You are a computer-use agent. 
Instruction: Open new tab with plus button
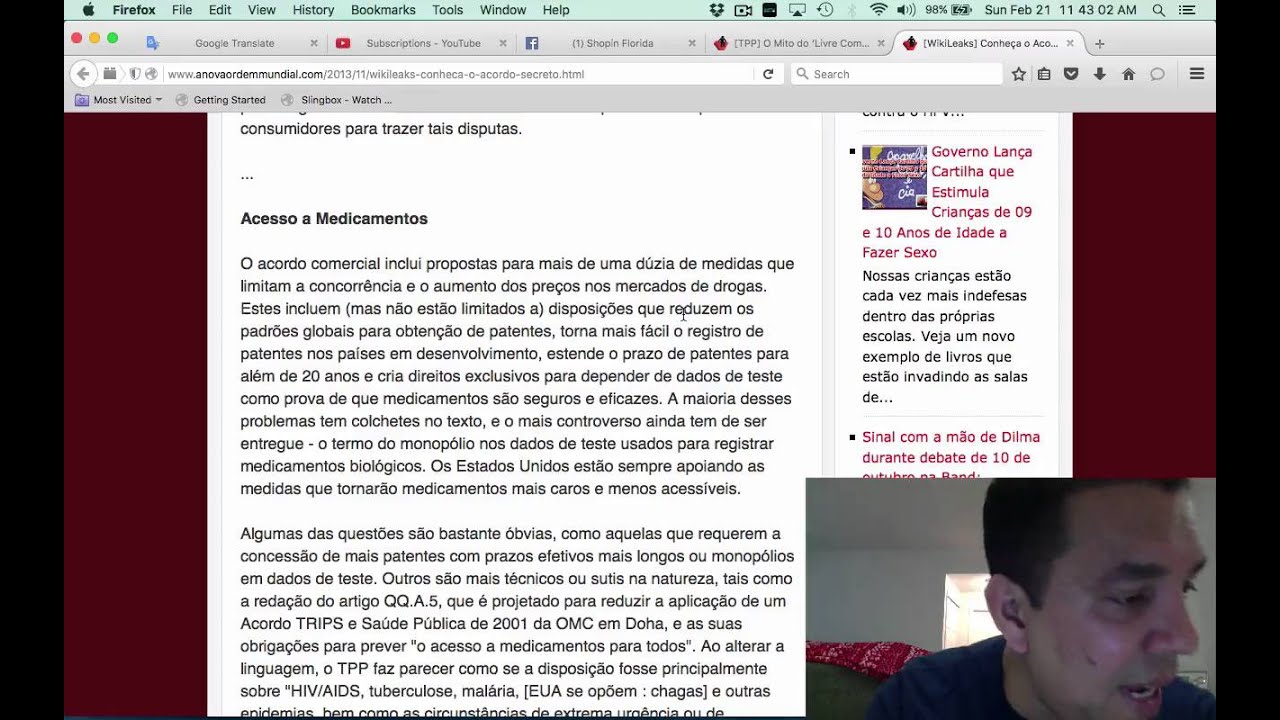[1100, 43]
